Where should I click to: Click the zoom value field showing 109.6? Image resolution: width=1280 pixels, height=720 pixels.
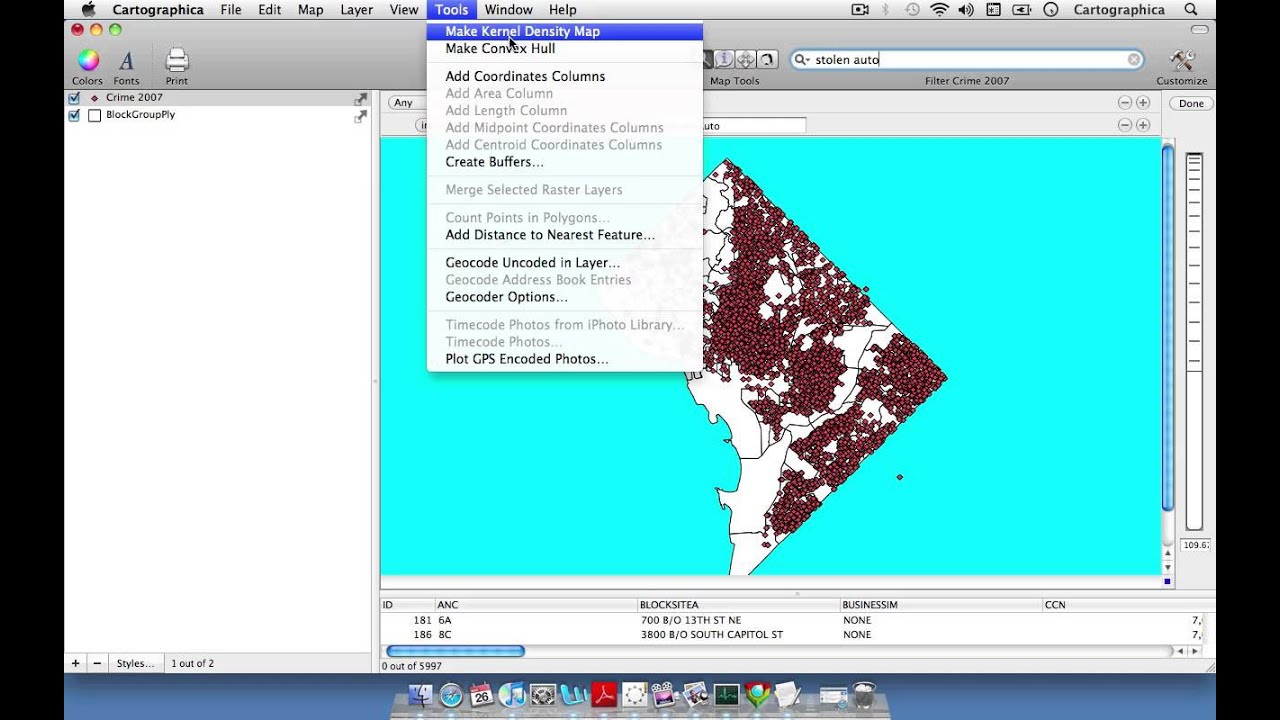1195,545
